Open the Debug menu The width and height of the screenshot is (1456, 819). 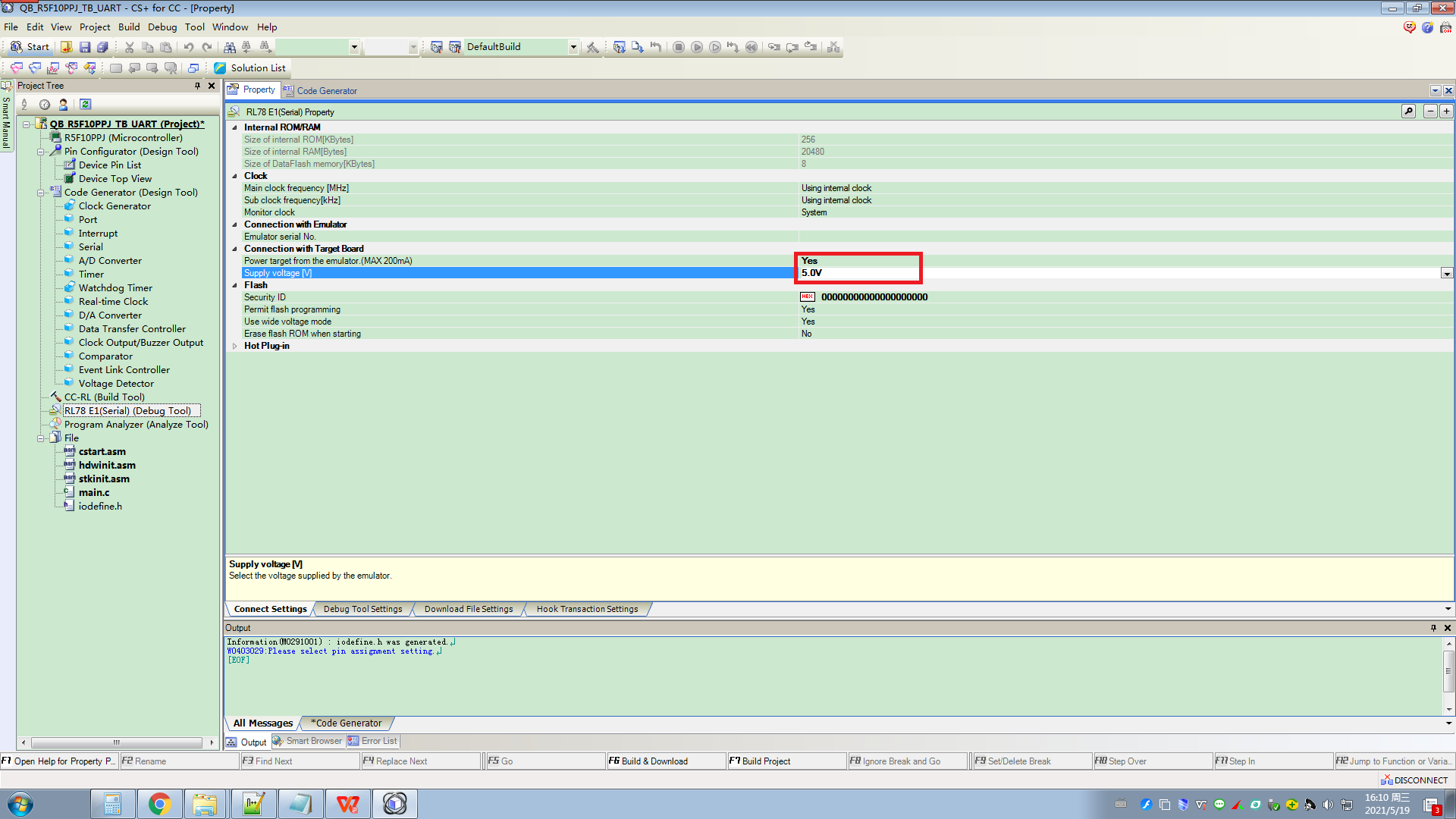coord(162,27)
